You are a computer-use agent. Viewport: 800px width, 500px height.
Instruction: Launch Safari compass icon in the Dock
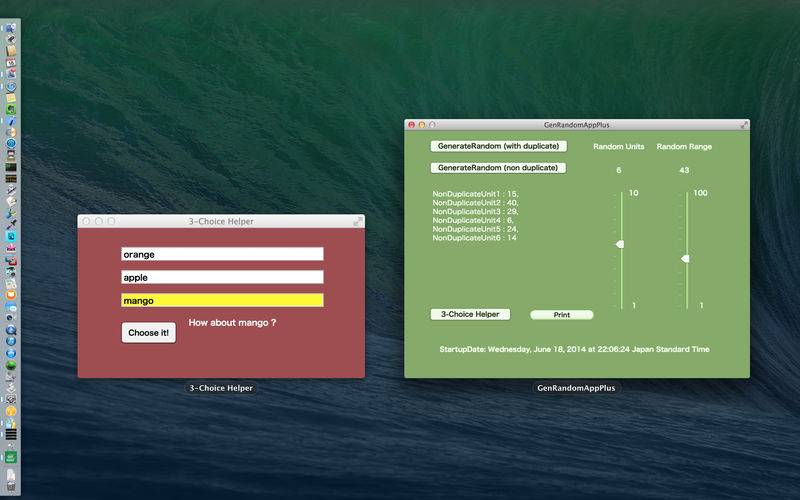click(x=11, y=87)
